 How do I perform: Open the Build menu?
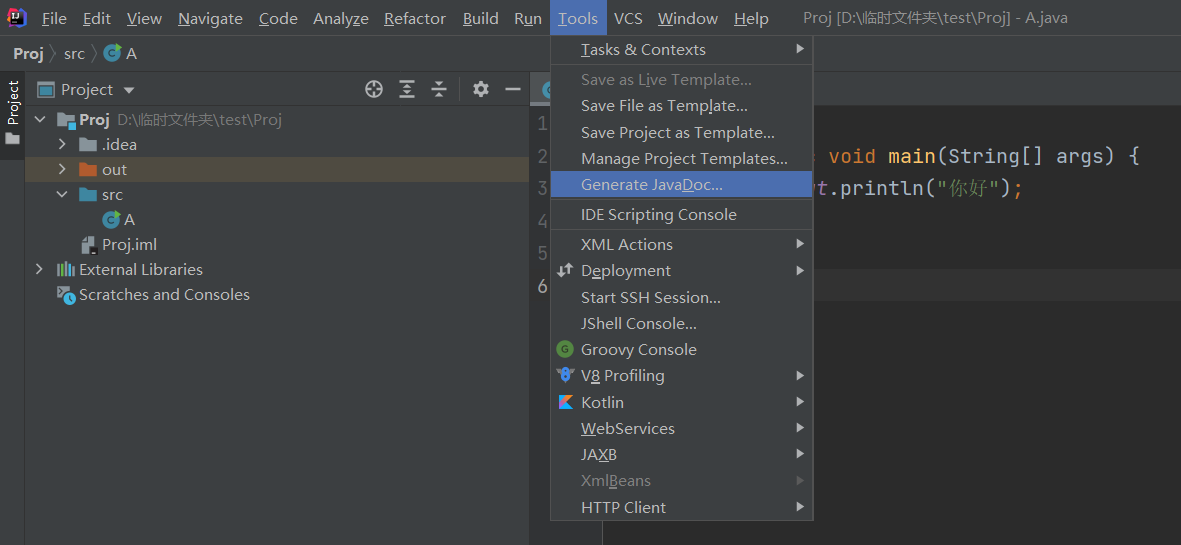[481, 18]
